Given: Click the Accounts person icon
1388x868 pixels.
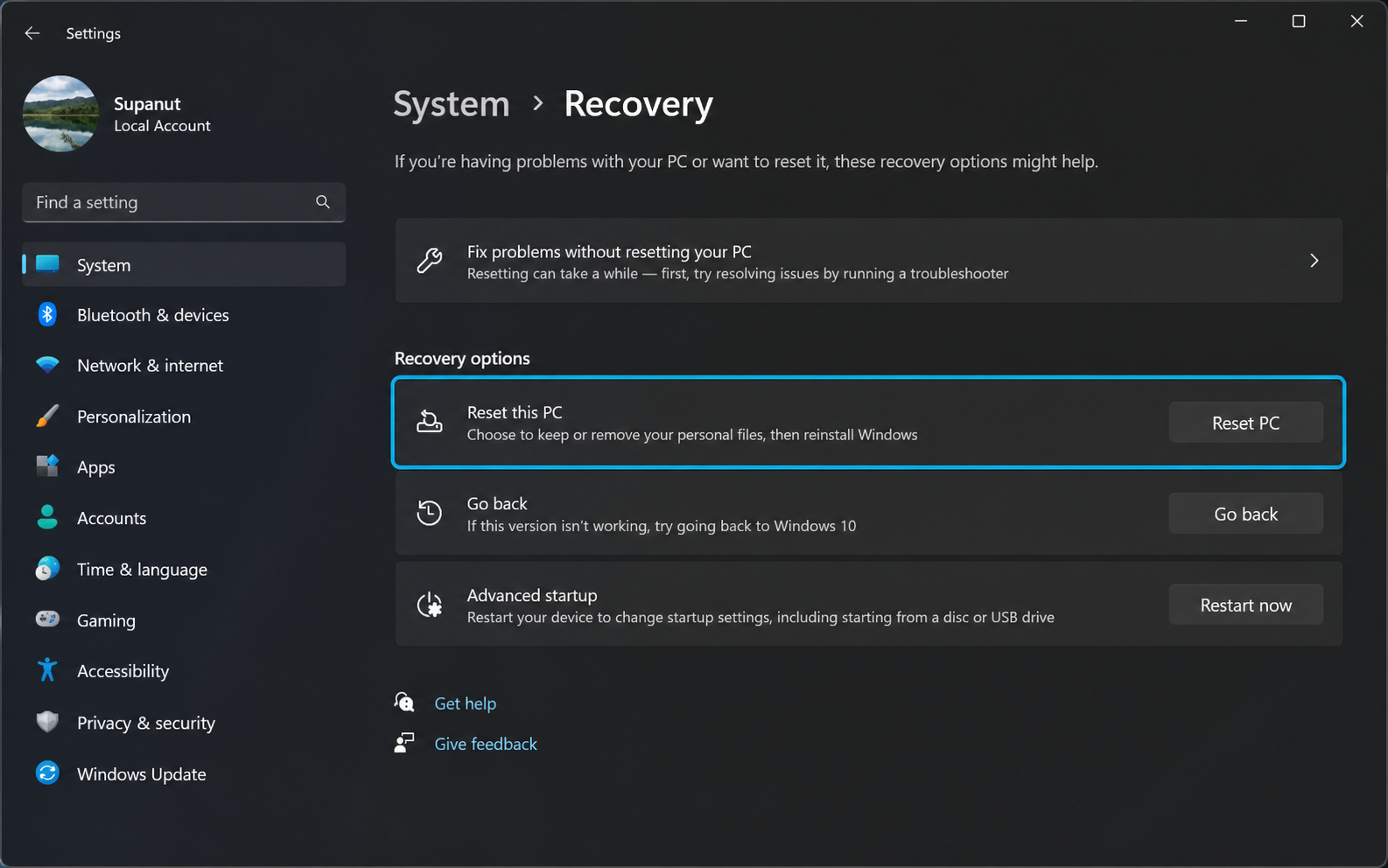Looking at the screenshot, I should (x=47, y=517).
